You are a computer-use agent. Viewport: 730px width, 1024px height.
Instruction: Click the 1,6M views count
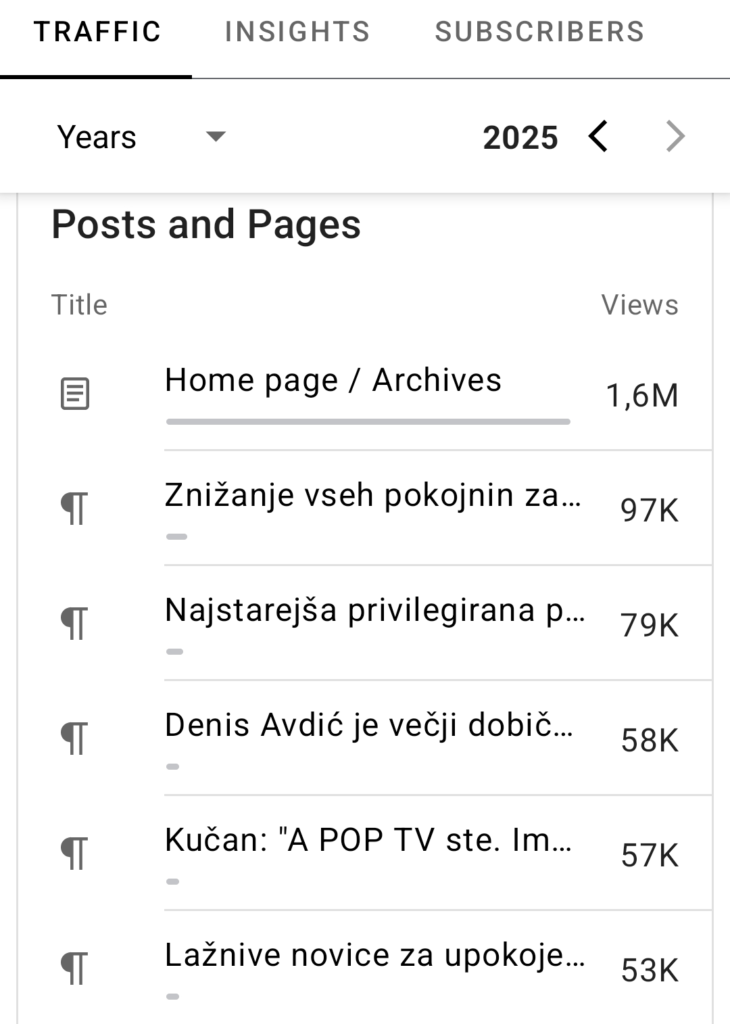pos(641,396)
